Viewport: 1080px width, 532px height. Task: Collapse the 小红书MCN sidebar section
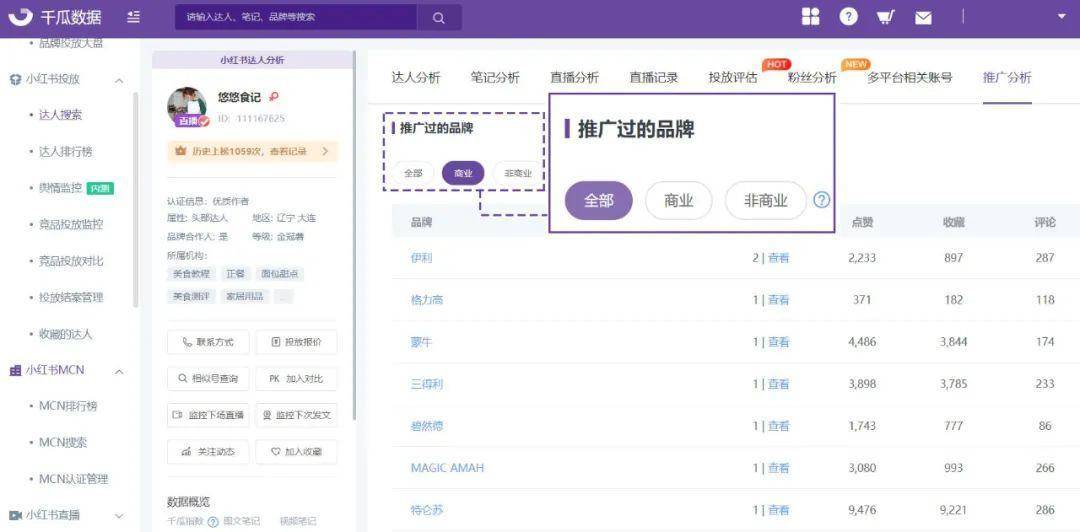pos(119,372)
